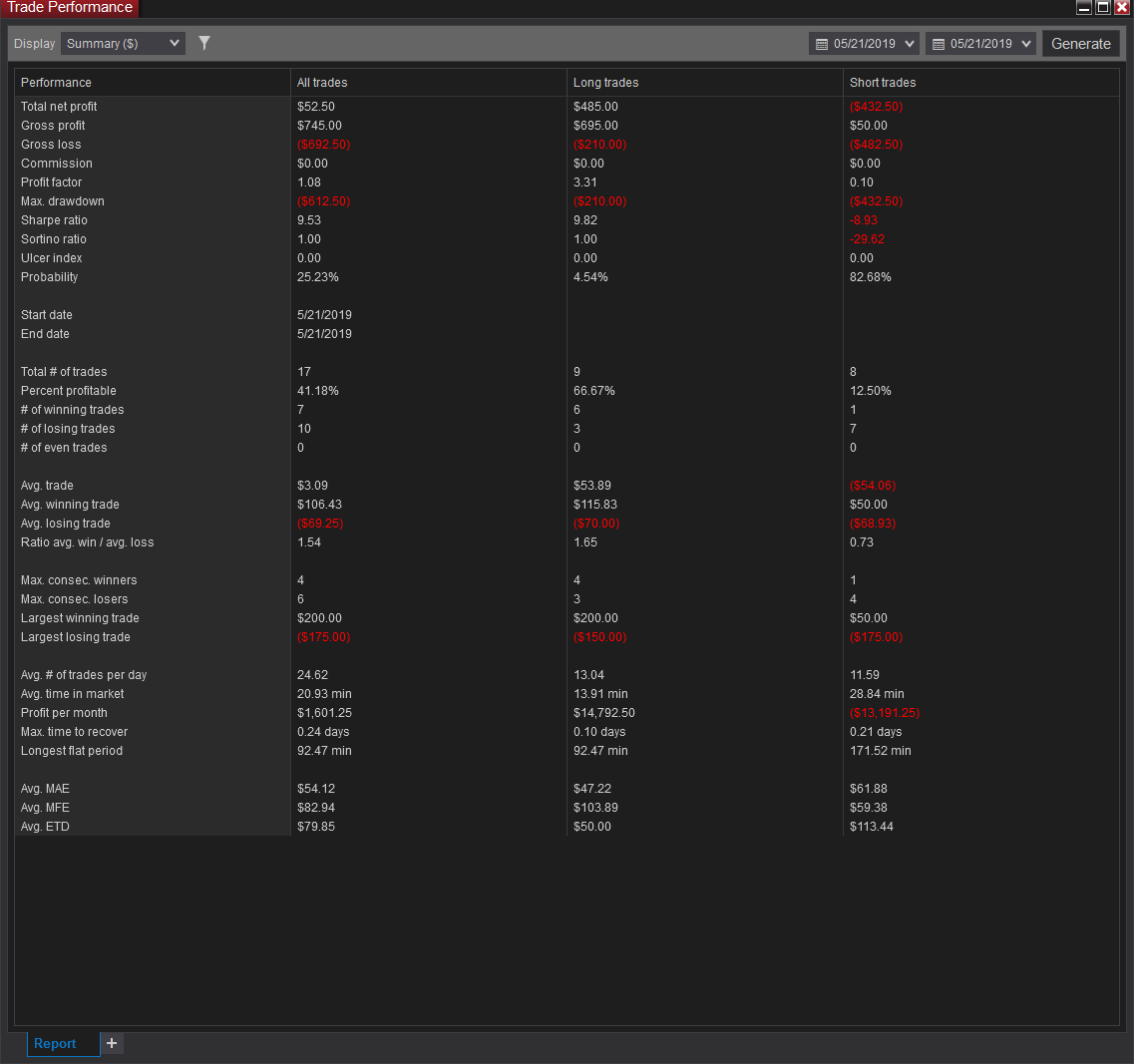Select the Gross profit row label
This screenshot has height=1064, width=1134.
tap(53, 125)
